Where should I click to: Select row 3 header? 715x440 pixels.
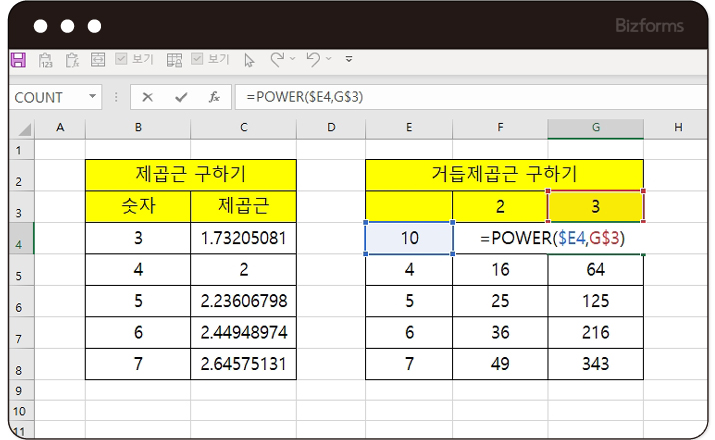pos(21,207)
